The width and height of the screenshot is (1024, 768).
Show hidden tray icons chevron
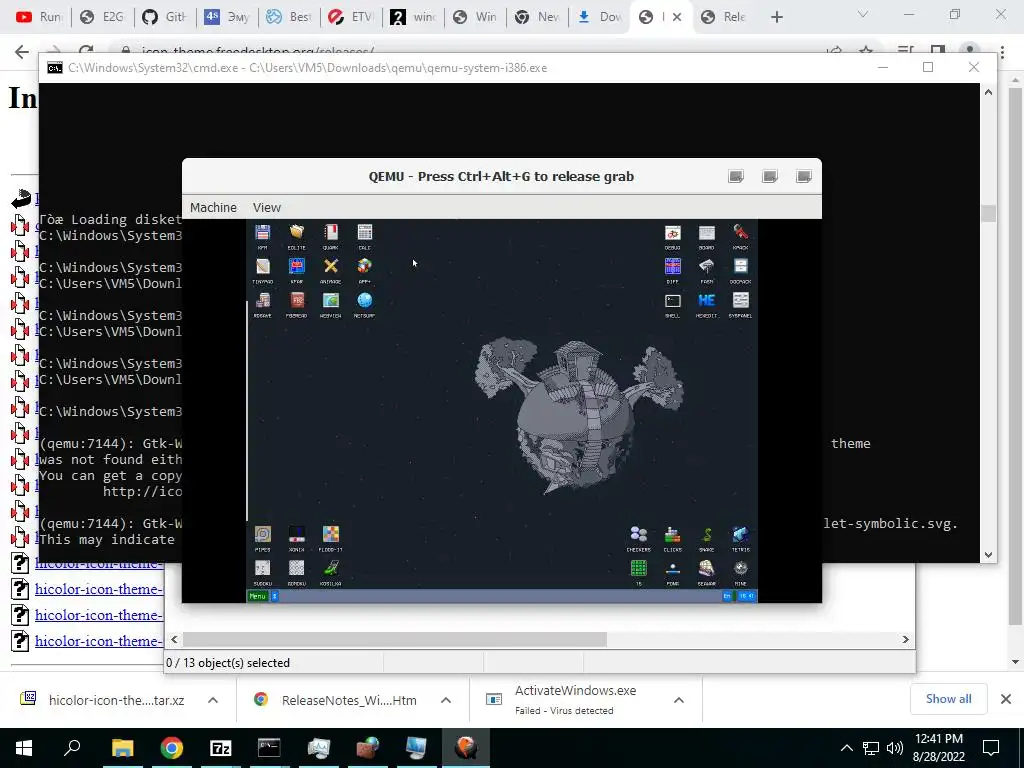[846, 748]
